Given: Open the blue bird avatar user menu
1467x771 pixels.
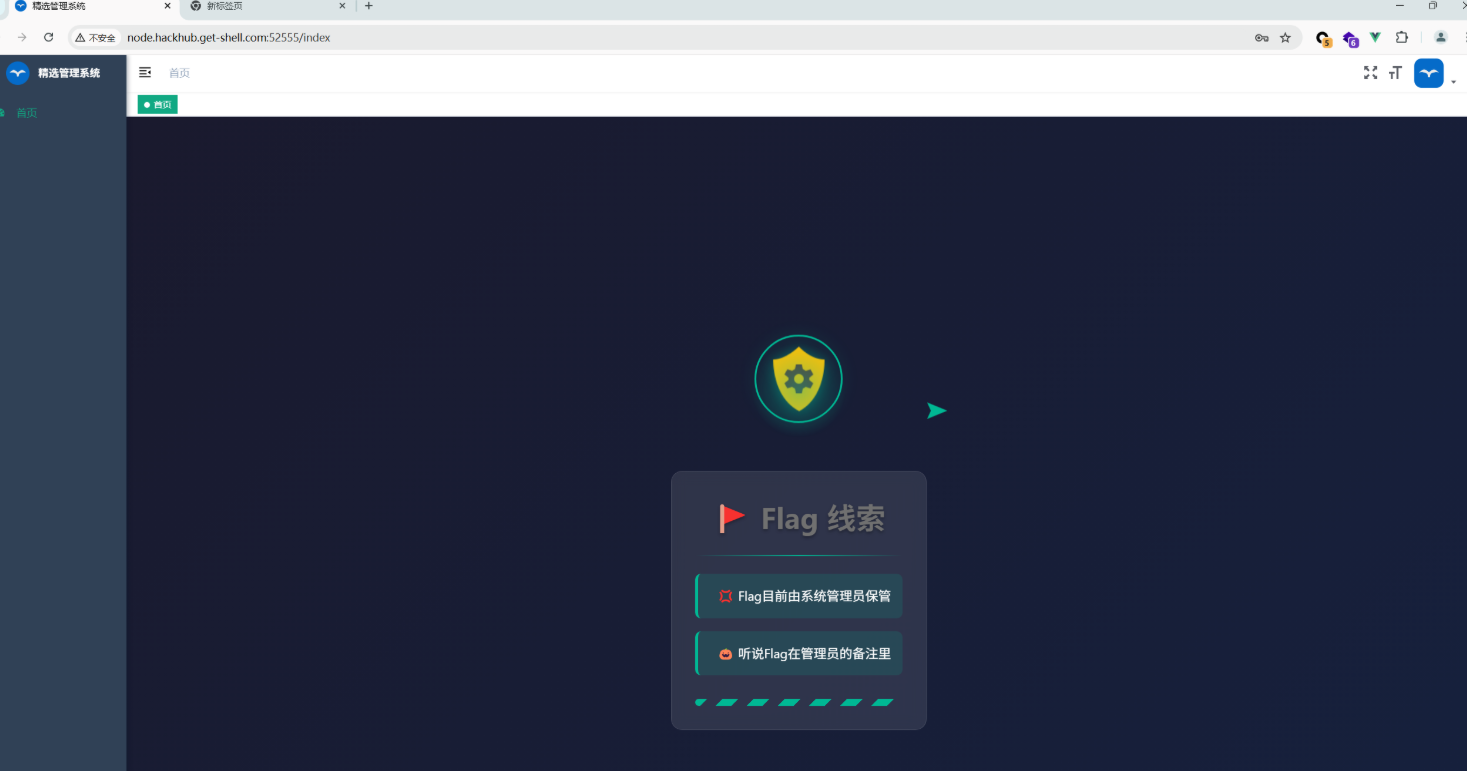Looking at the screenshot, I should [1428, 73].
